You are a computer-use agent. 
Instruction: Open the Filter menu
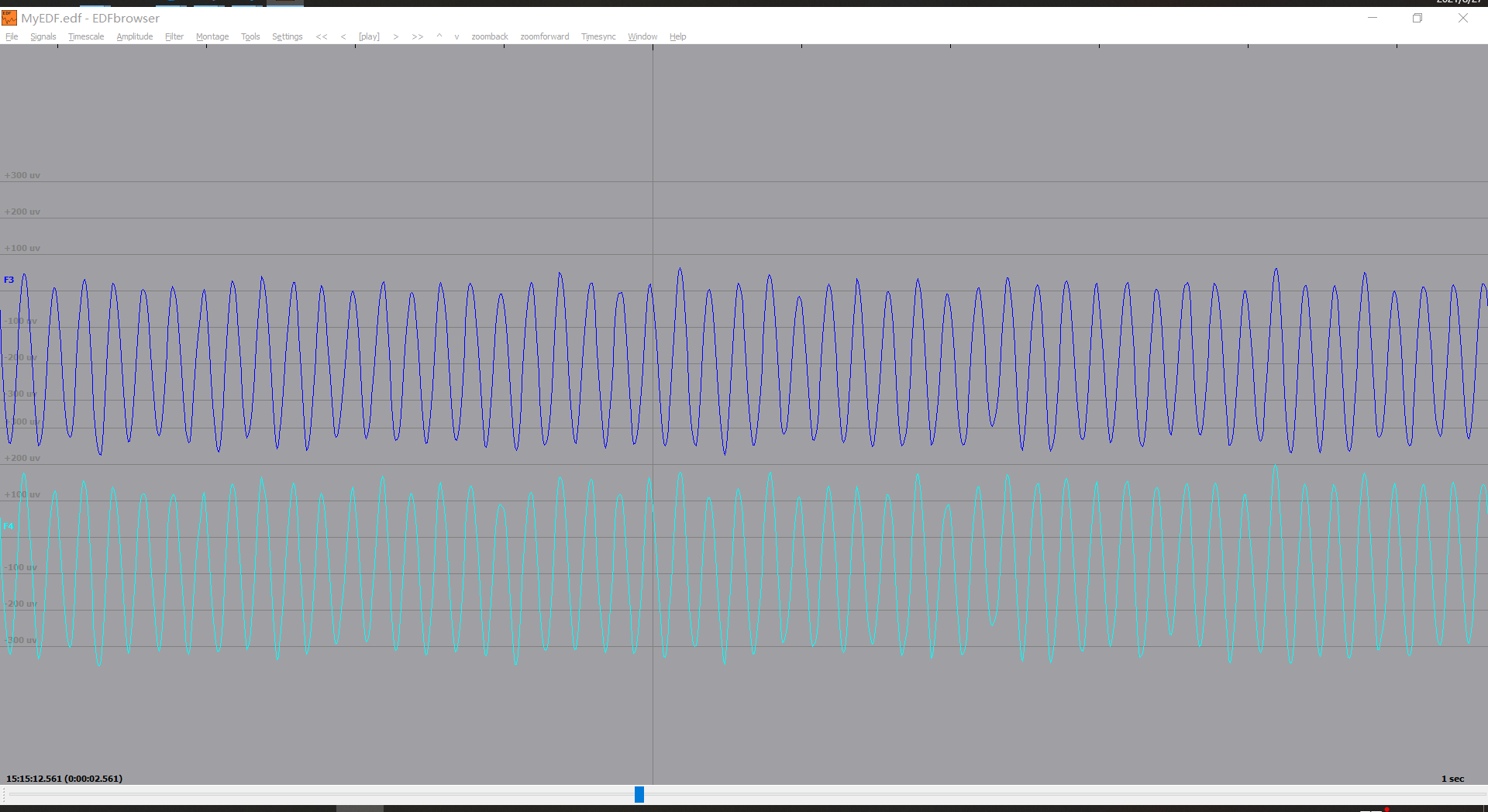tap(174, 36)
